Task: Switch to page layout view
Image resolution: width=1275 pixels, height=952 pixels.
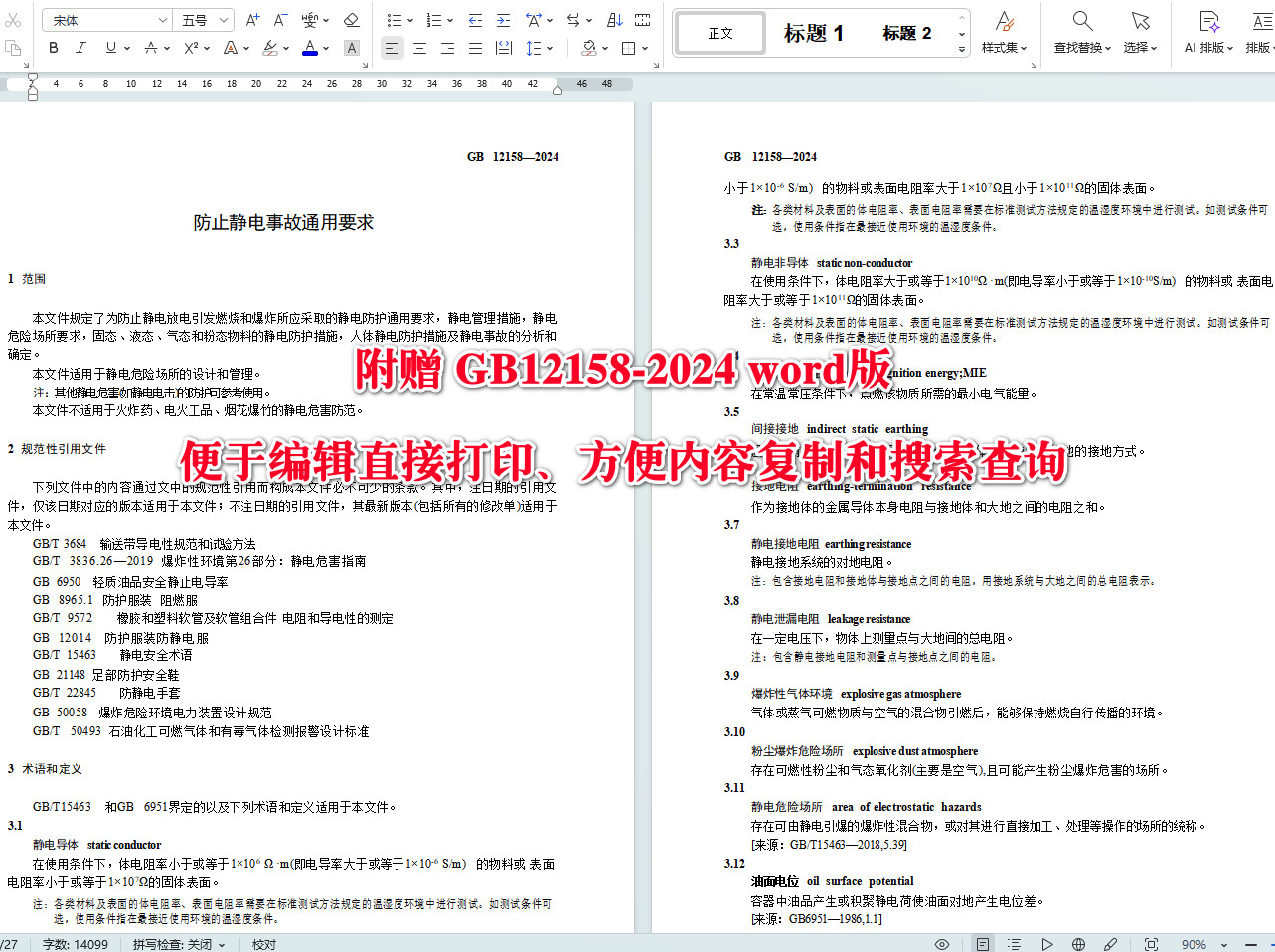Action: tap(983, 944)
